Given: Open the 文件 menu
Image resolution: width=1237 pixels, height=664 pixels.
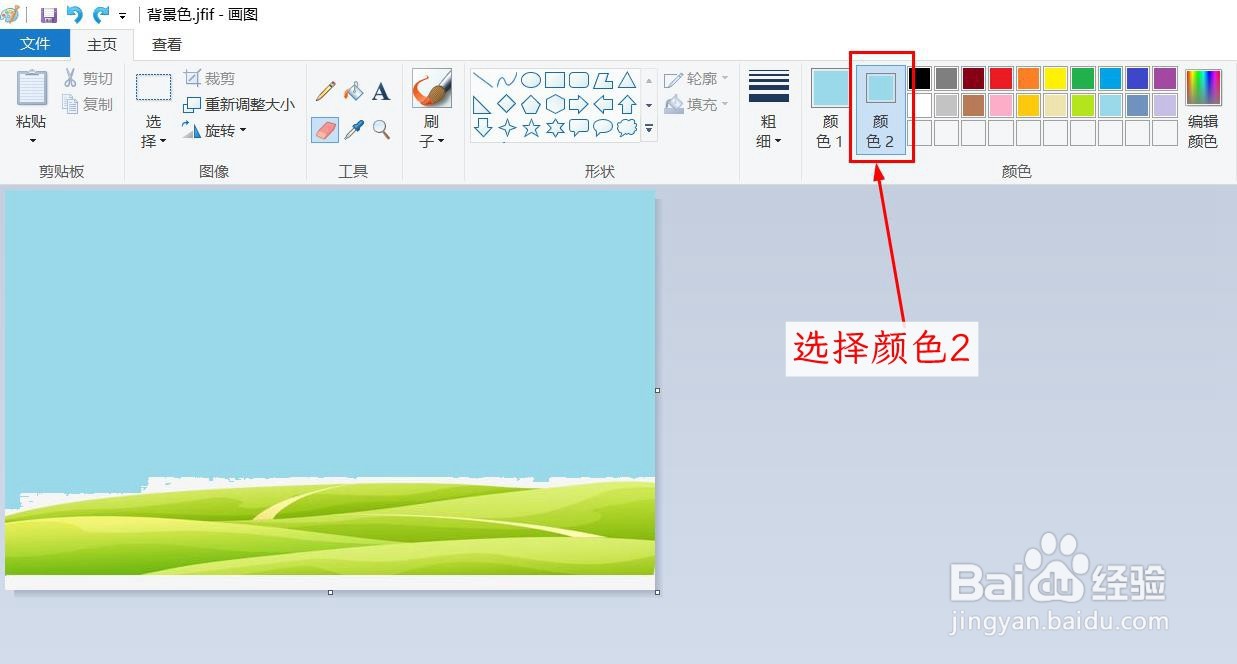Looking at the screenshot, I should 35,44.
